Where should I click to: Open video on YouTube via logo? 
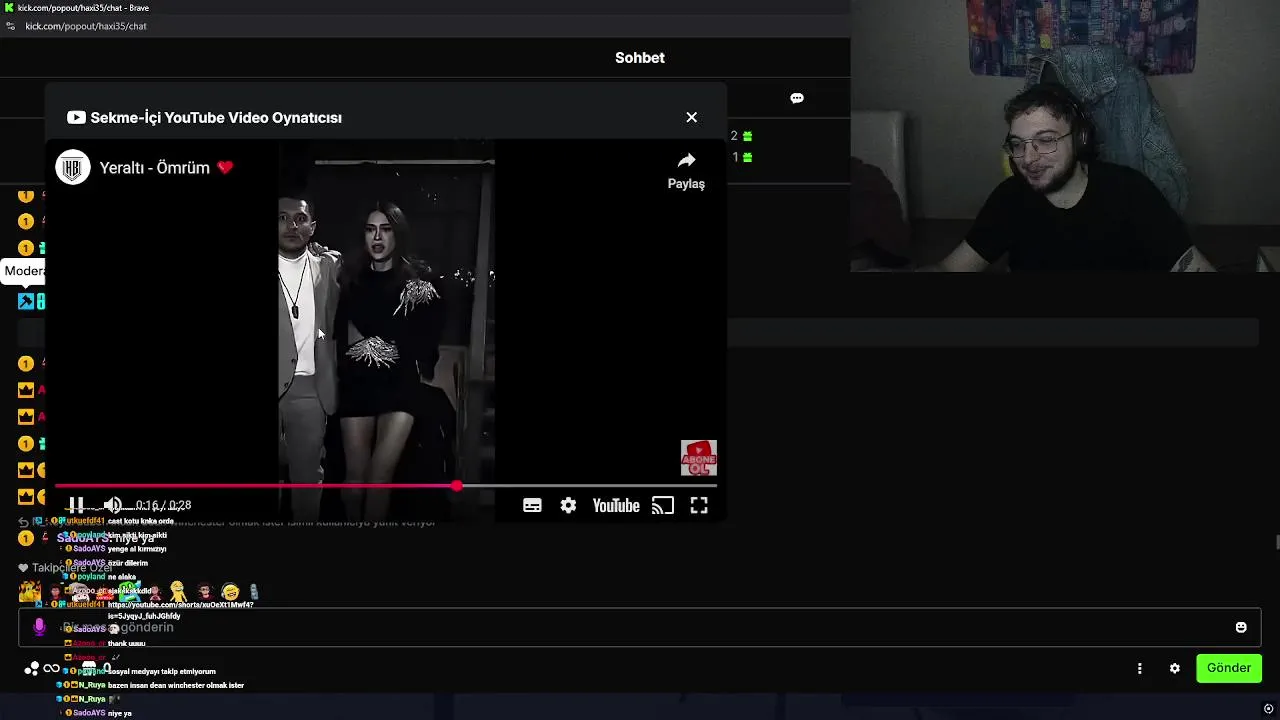point(616,506)
